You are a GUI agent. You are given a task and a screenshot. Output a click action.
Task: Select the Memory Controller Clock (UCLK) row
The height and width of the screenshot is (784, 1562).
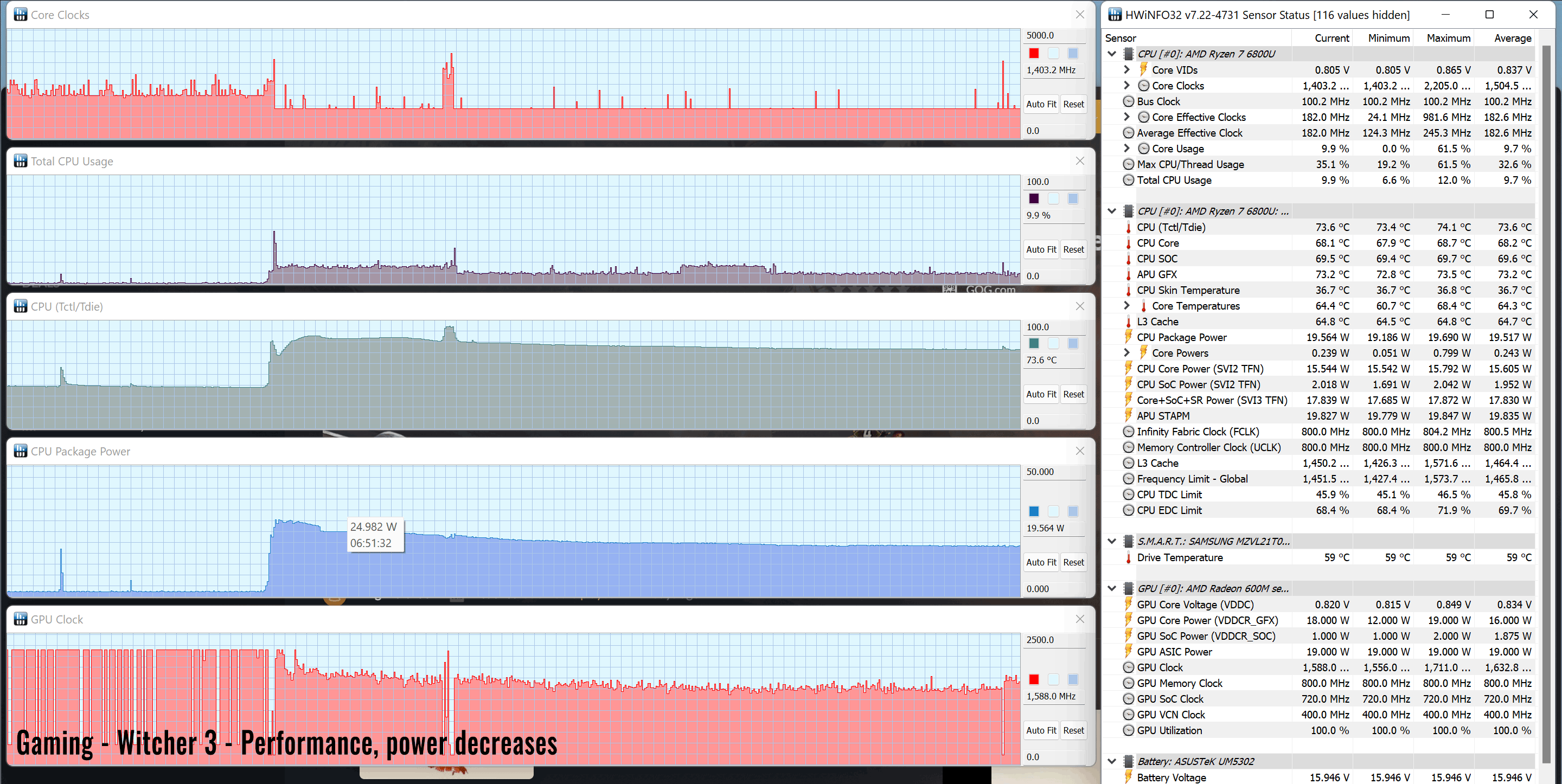(1319, 447)
